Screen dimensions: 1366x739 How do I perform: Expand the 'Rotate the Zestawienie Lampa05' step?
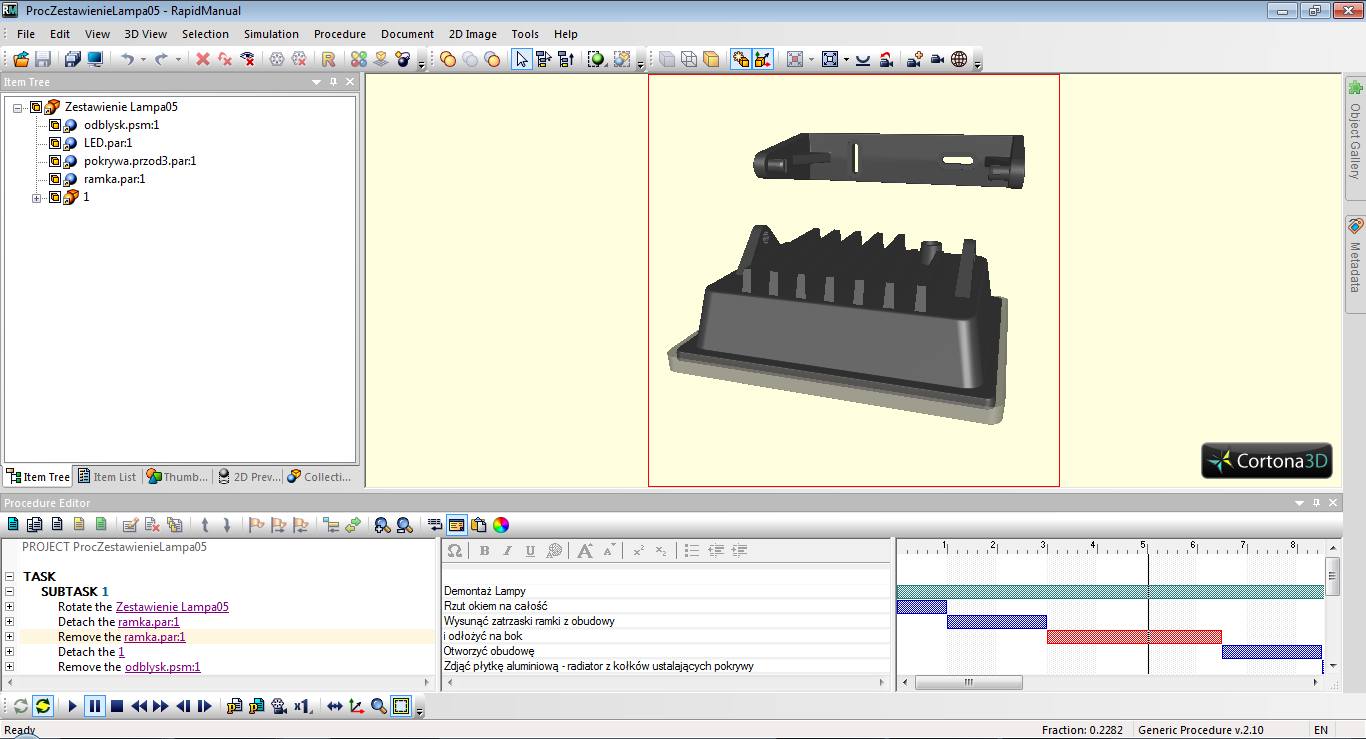click(x=9, y=607)
